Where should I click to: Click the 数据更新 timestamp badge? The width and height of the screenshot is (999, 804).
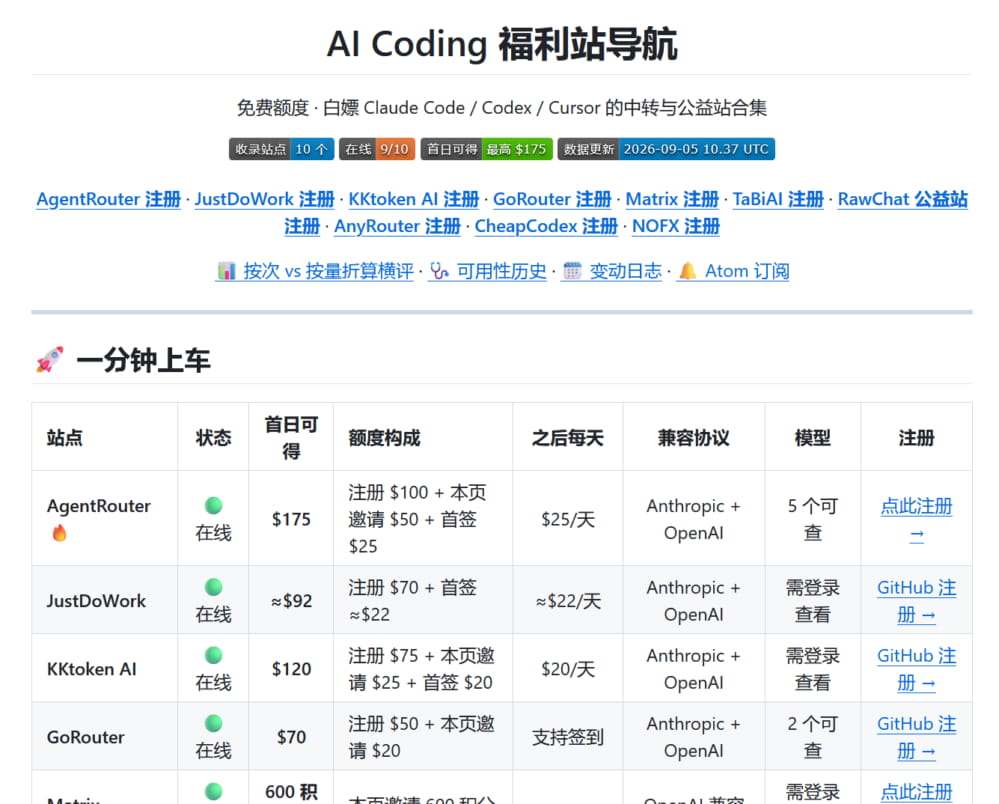coord(666,149)
